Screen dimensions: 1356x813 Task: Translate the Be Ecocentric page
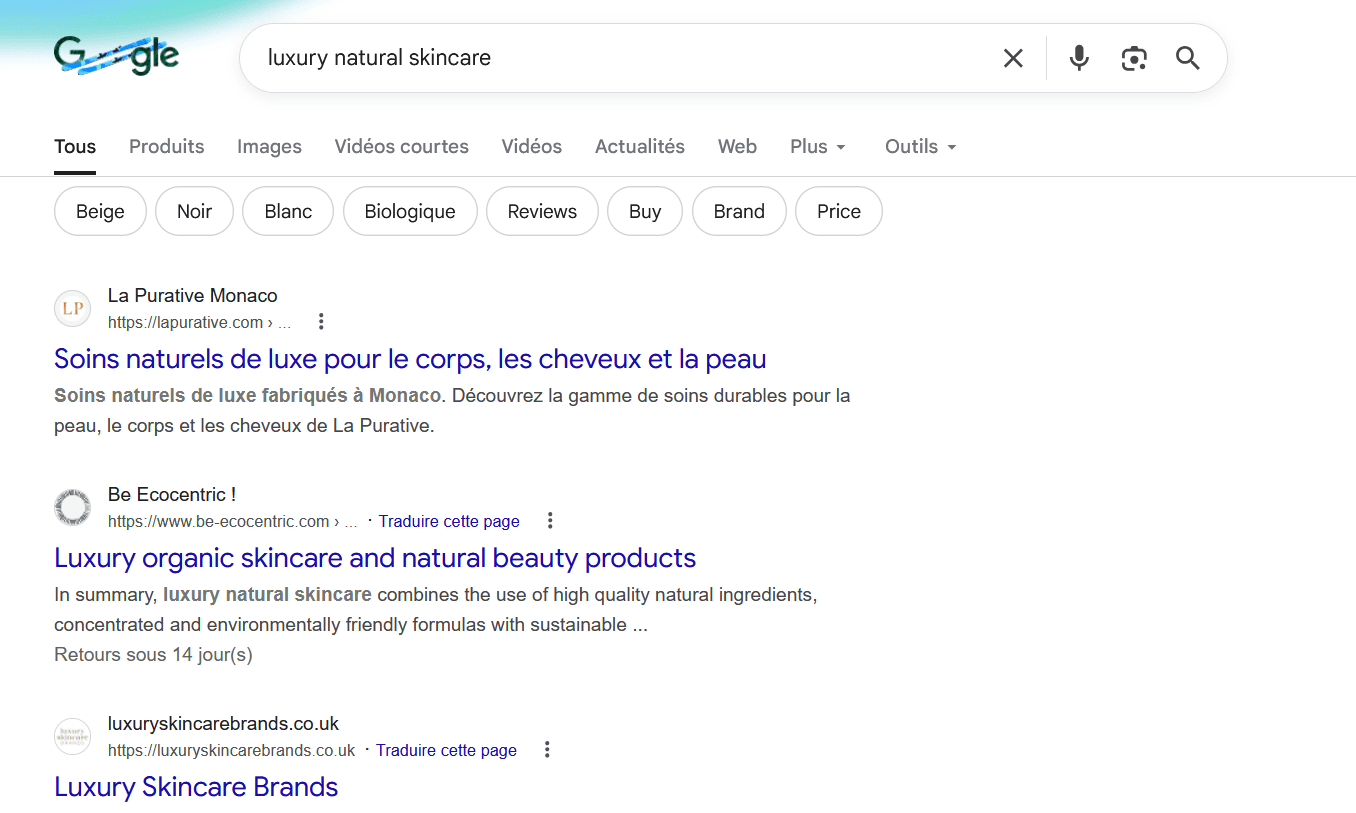449,521
